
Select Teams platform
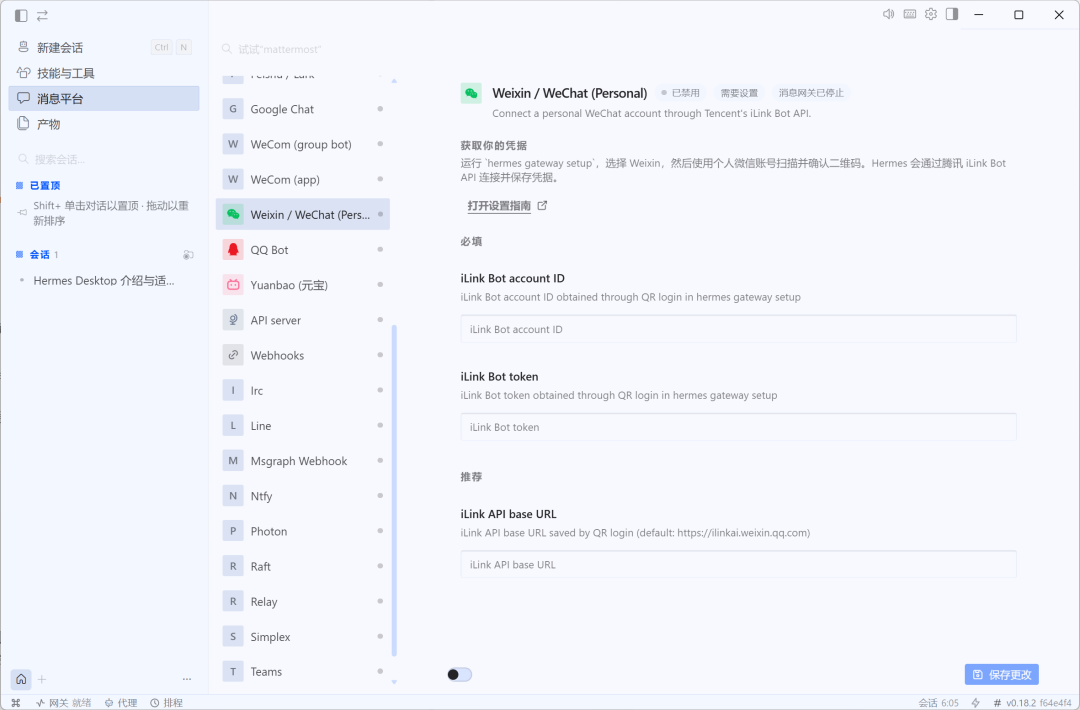click(302, 671)
